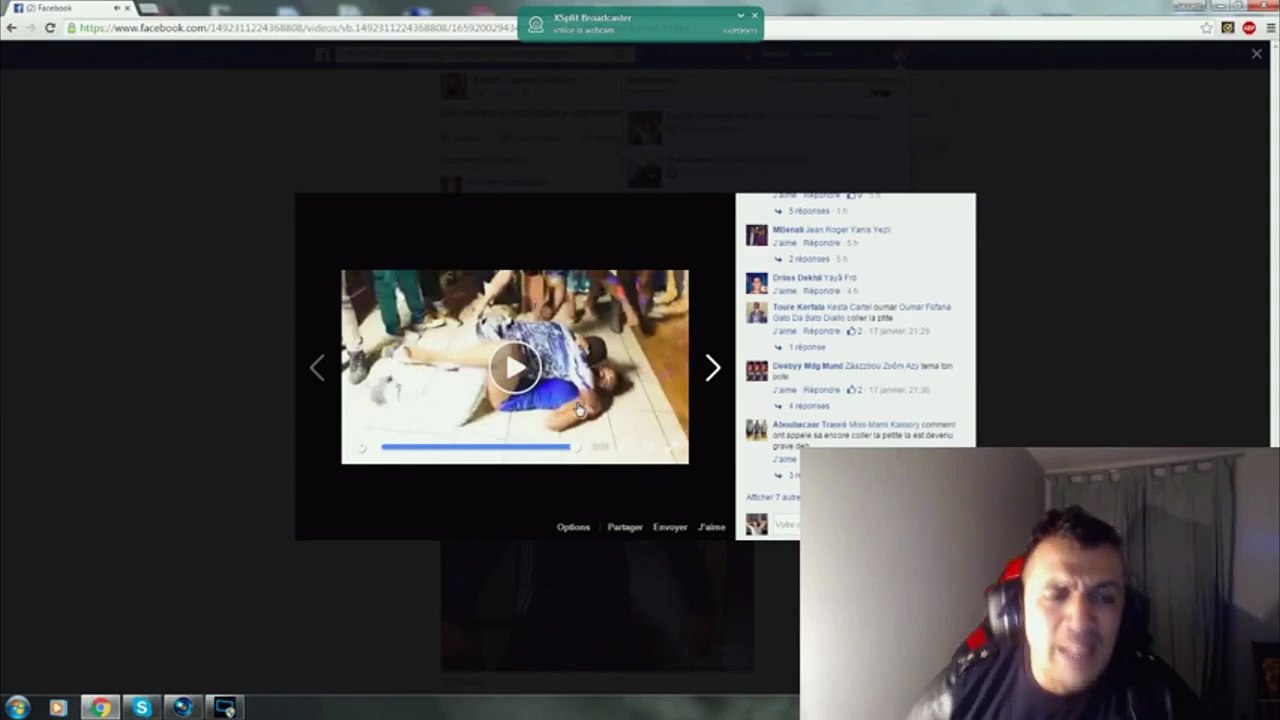1280x720 pixels.
Task: Click Deebyy Mdg Mund's avatar thumbnail
Action: pos(757,371)
